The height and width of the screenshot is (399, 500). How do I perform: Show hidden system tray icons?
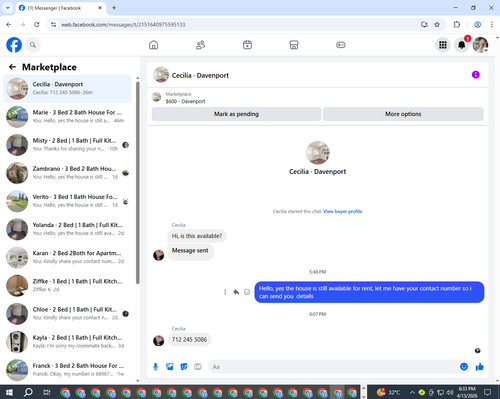pyautogui.click(x=412, y=392)
